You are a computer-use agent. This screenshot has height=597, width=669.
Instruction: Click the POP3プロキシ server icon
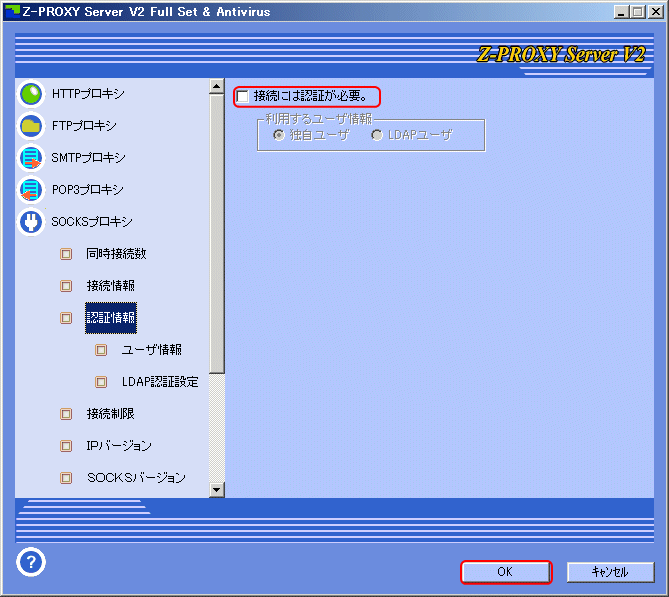(31, 190)
